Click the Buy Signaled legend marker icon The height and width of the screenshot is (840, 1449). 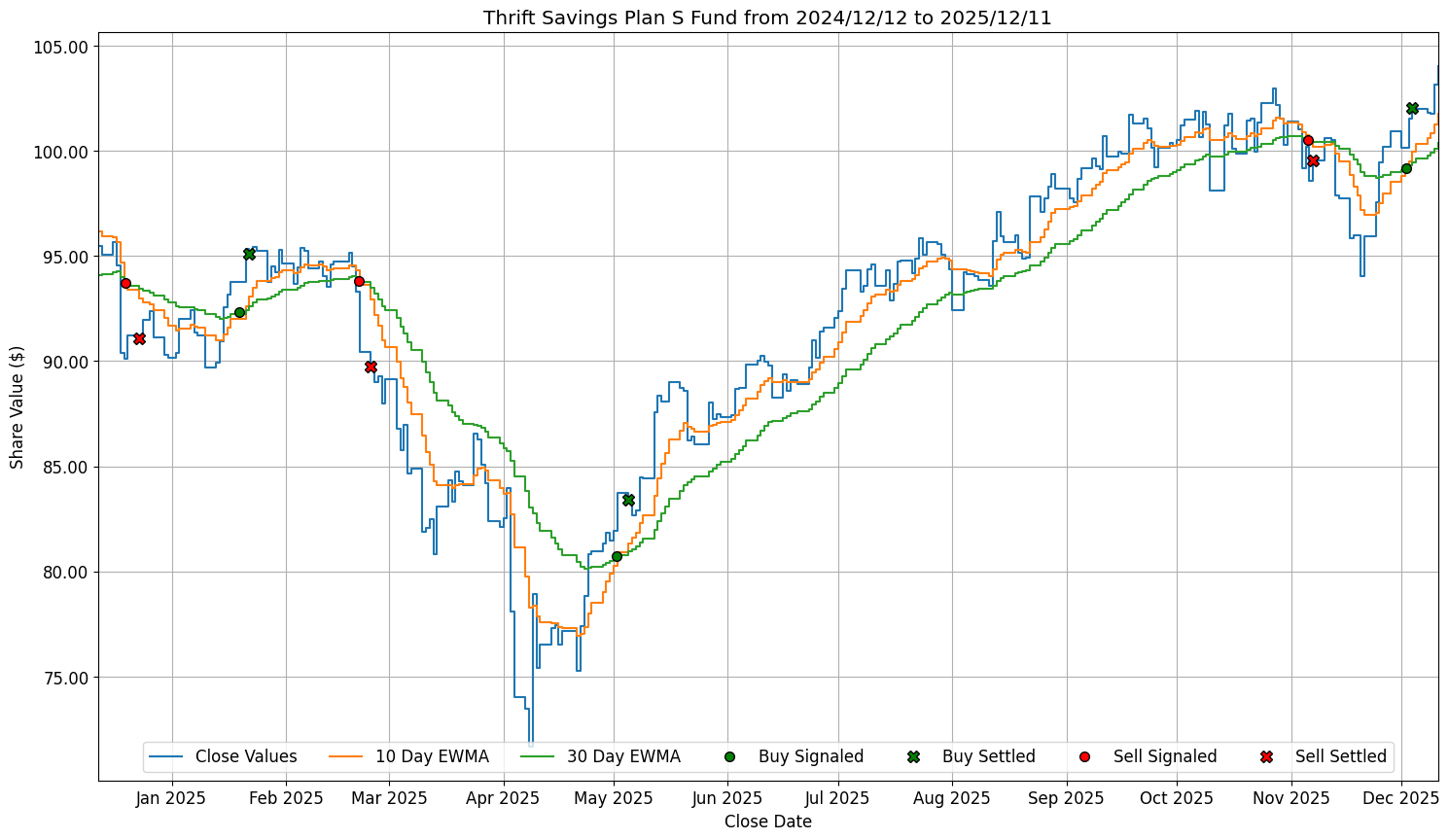tap(729, 756)
